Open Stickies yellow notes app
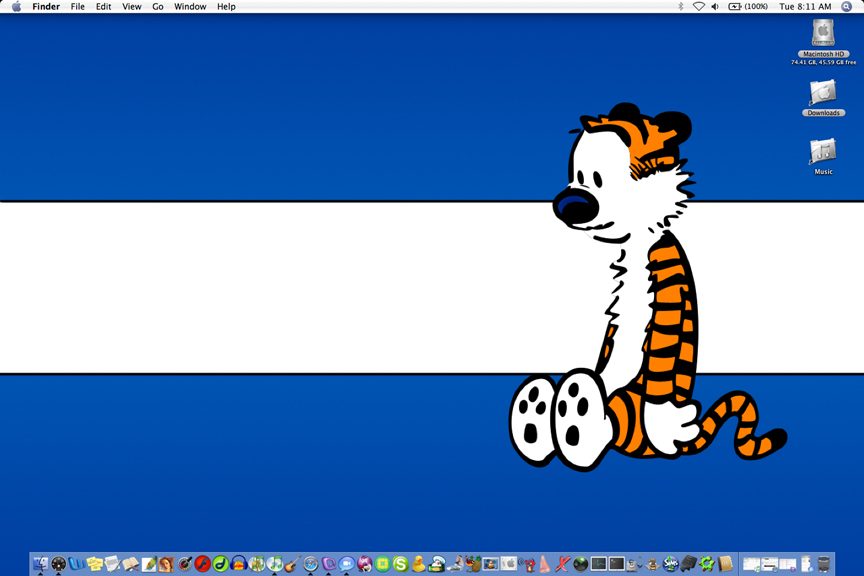The image size is (864, 576). [x=94, y=564]
